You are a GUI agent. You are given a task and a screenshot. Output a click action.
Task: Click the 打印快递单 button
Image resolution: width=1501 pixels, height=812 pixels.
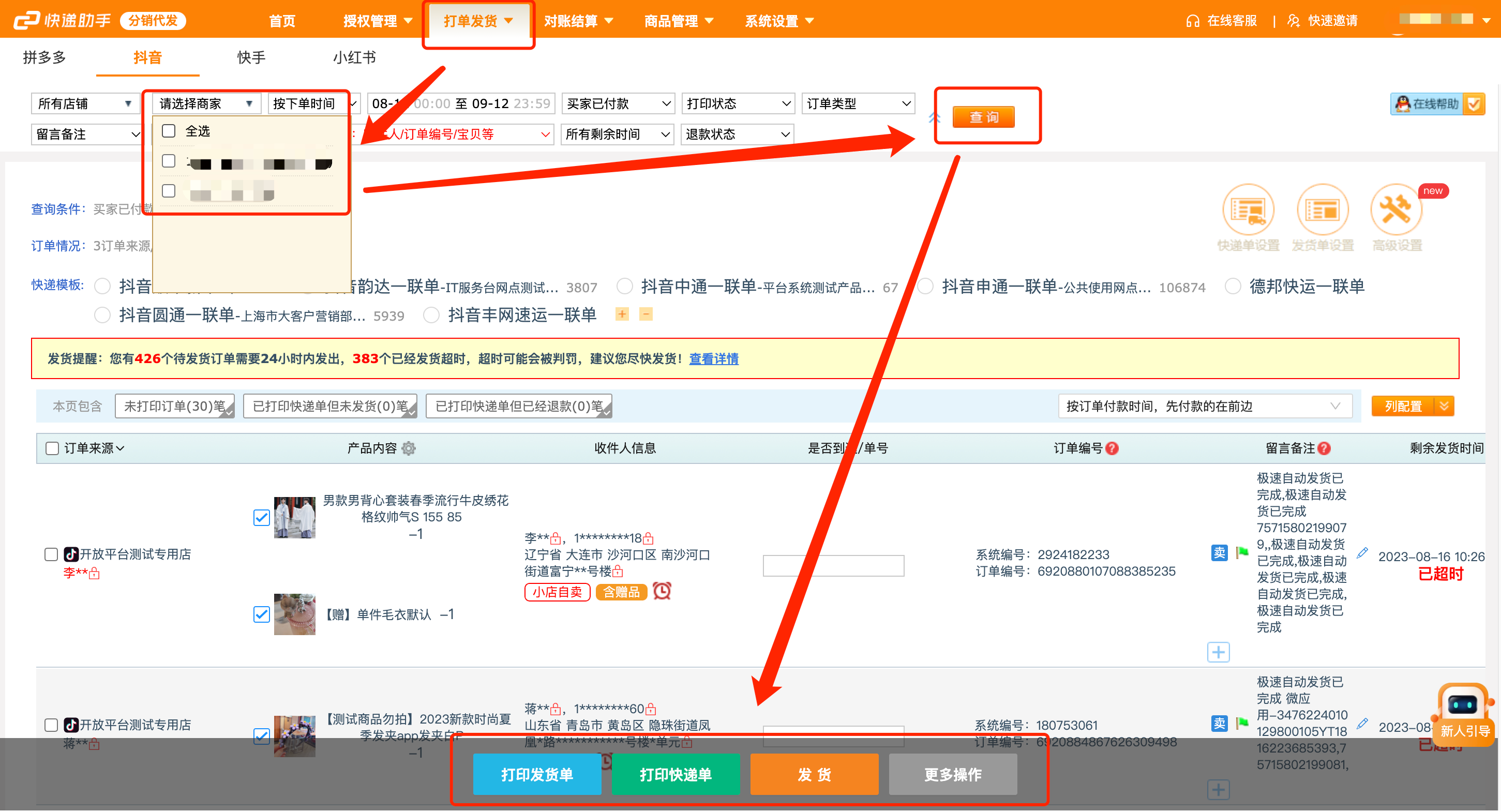click(x=676, y=774)
